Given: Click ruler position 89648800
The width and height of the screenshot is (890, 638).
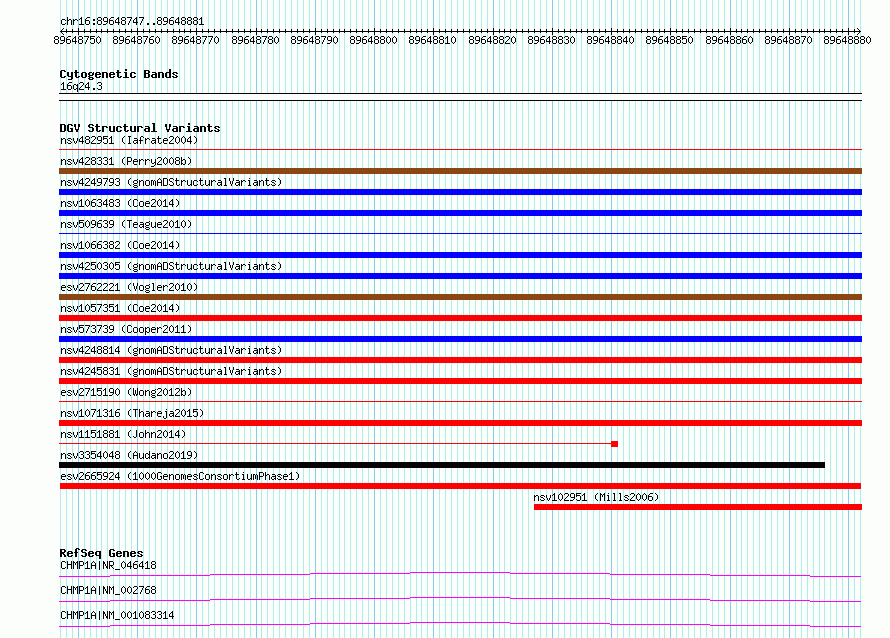Looking at the screenshot, I should [373, 40].
